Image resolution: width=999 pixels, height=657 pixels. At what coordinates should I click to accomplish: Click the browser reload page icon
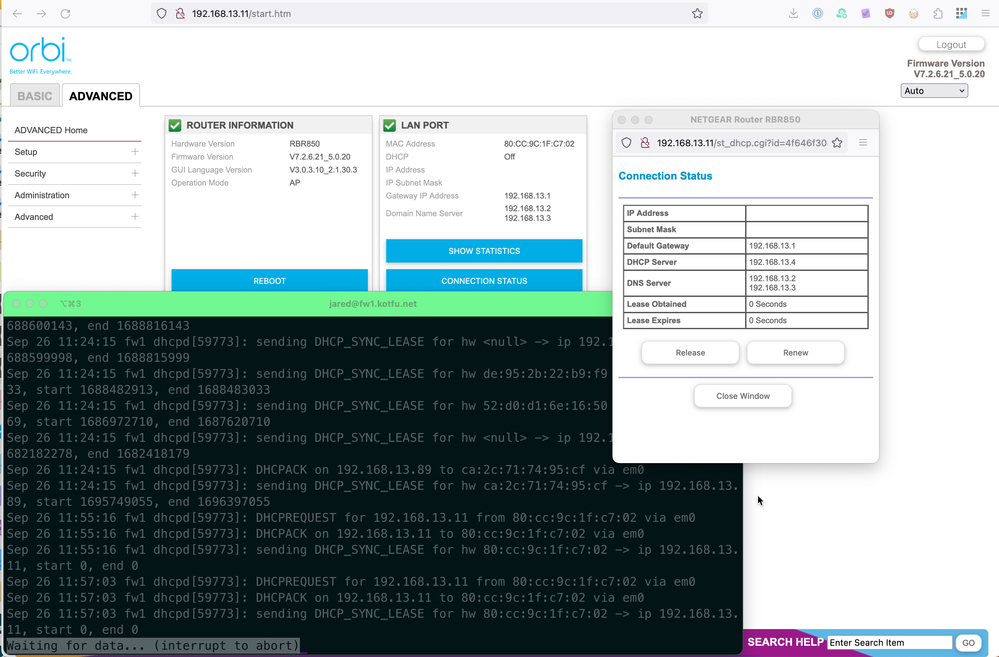click(x=66, y=14)
